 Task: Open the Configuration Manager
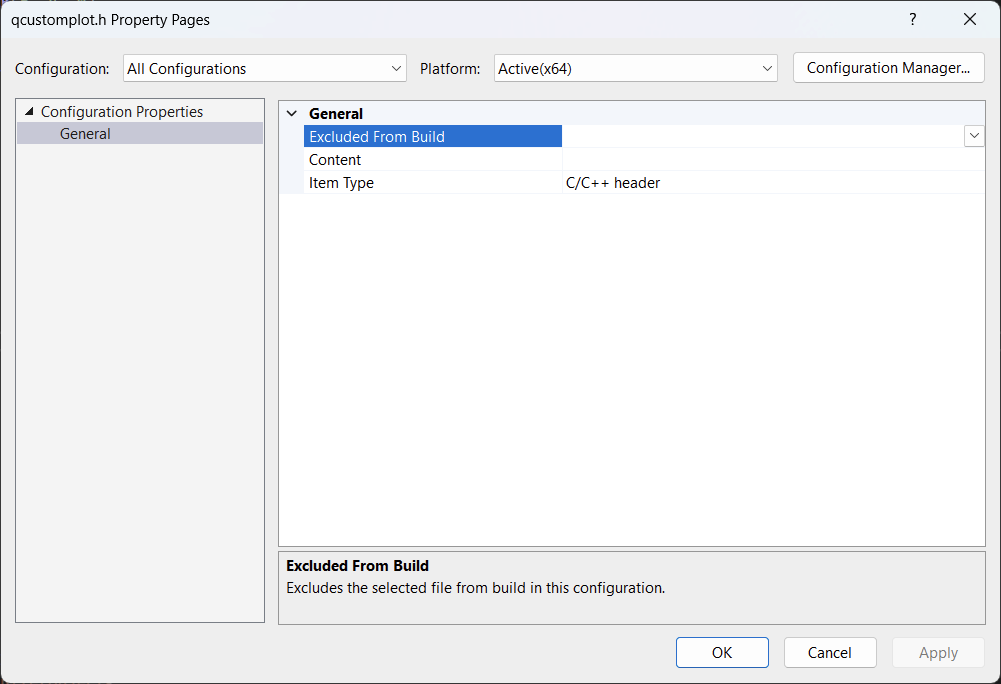click(888, 68)
